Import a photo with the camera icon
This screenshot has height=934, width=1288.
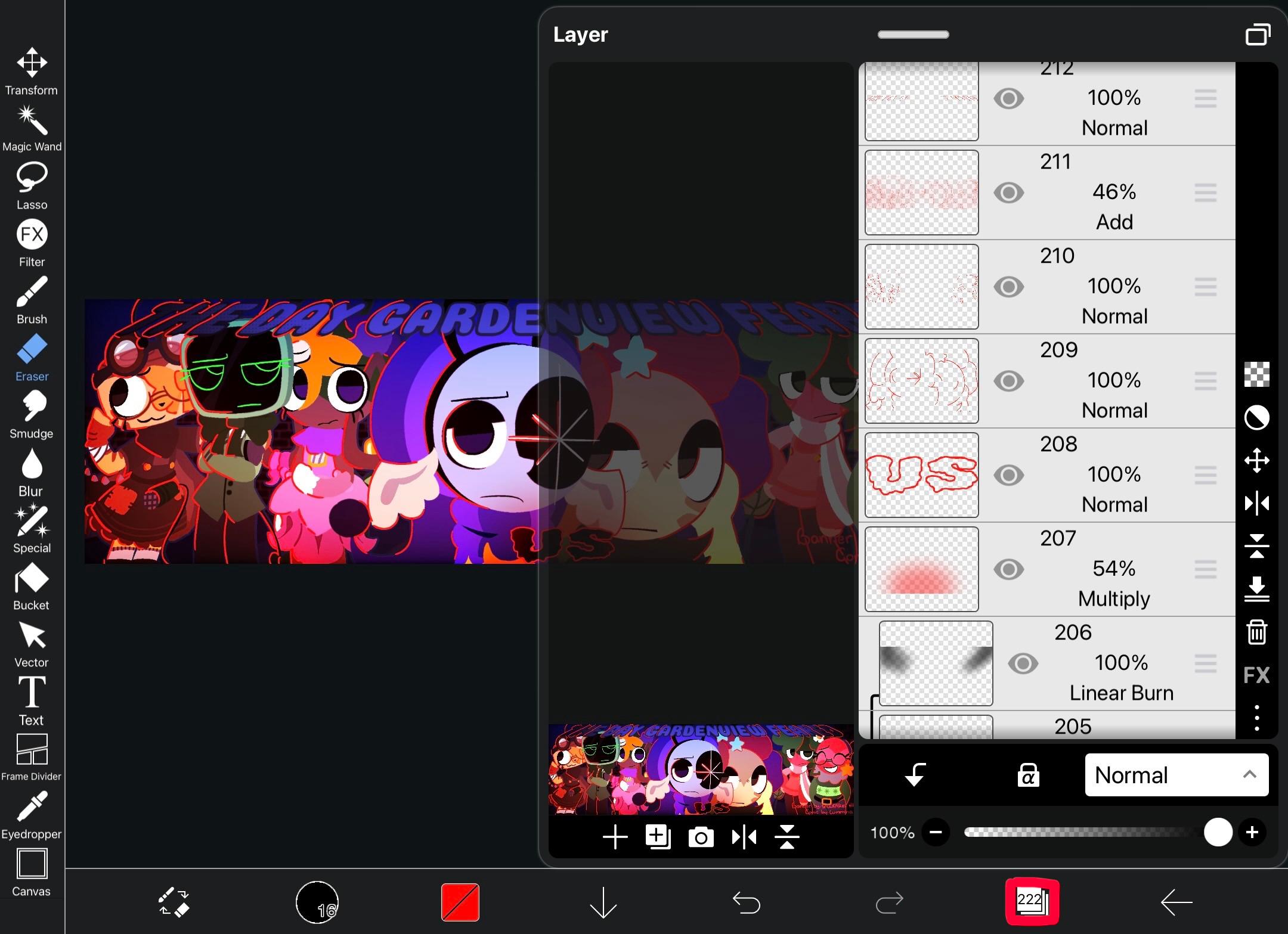(701, 837)
